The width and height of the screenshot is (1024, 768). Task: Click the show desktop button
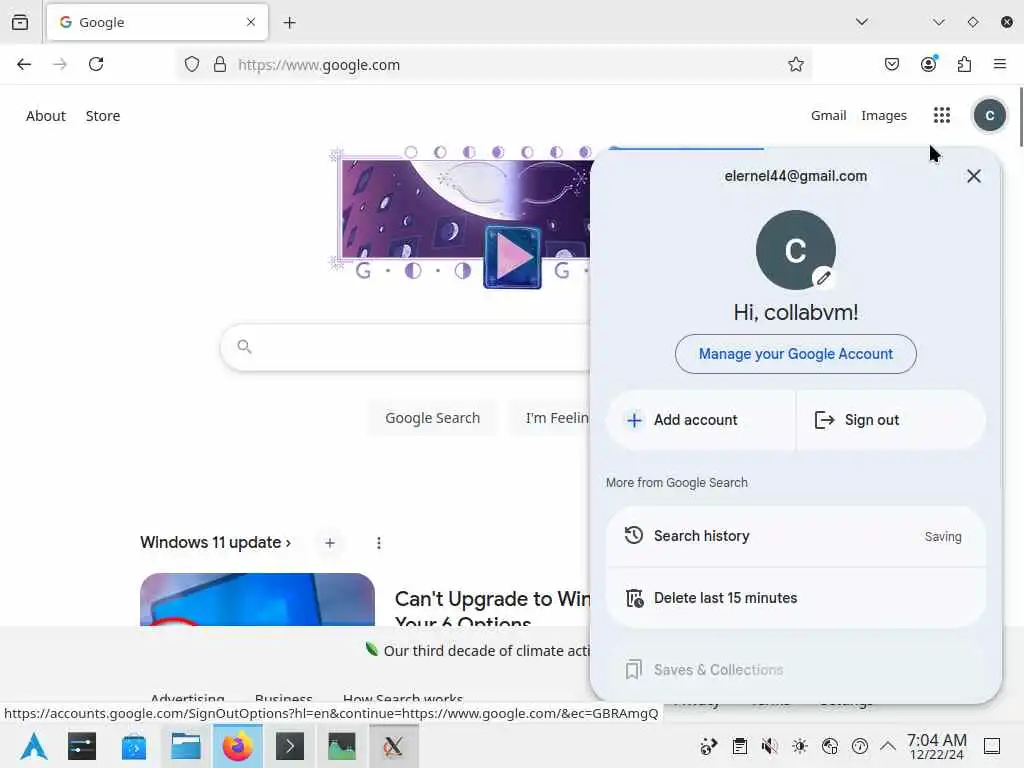pyautogui.click(x=992, y=746)
